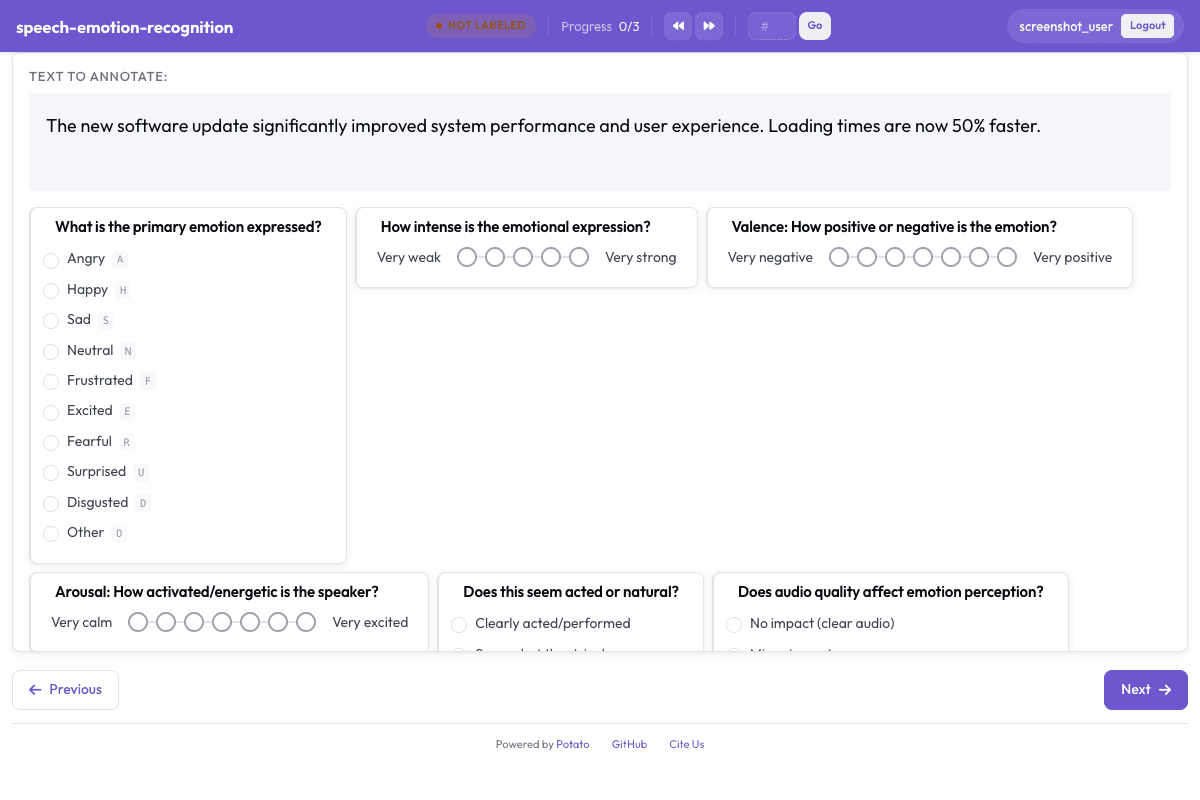This screenshot has height=800, width=1200.
Task: Click the 'Very weak' intensity label
Action: pos(409,258)
